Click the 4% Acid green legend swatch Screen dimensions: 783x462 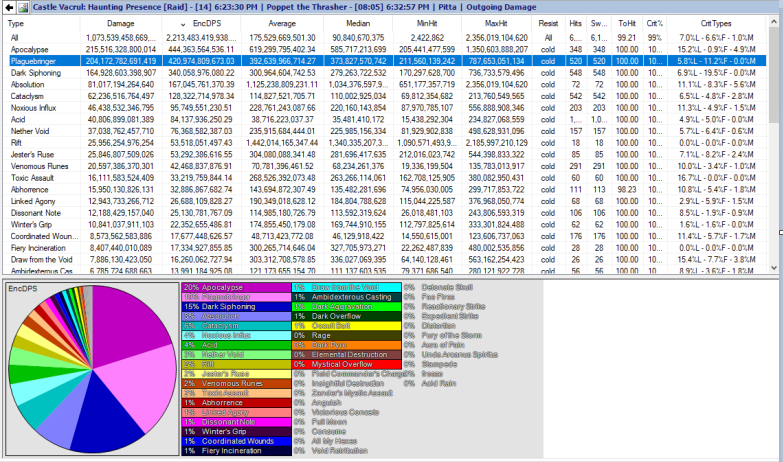[237, 345]
